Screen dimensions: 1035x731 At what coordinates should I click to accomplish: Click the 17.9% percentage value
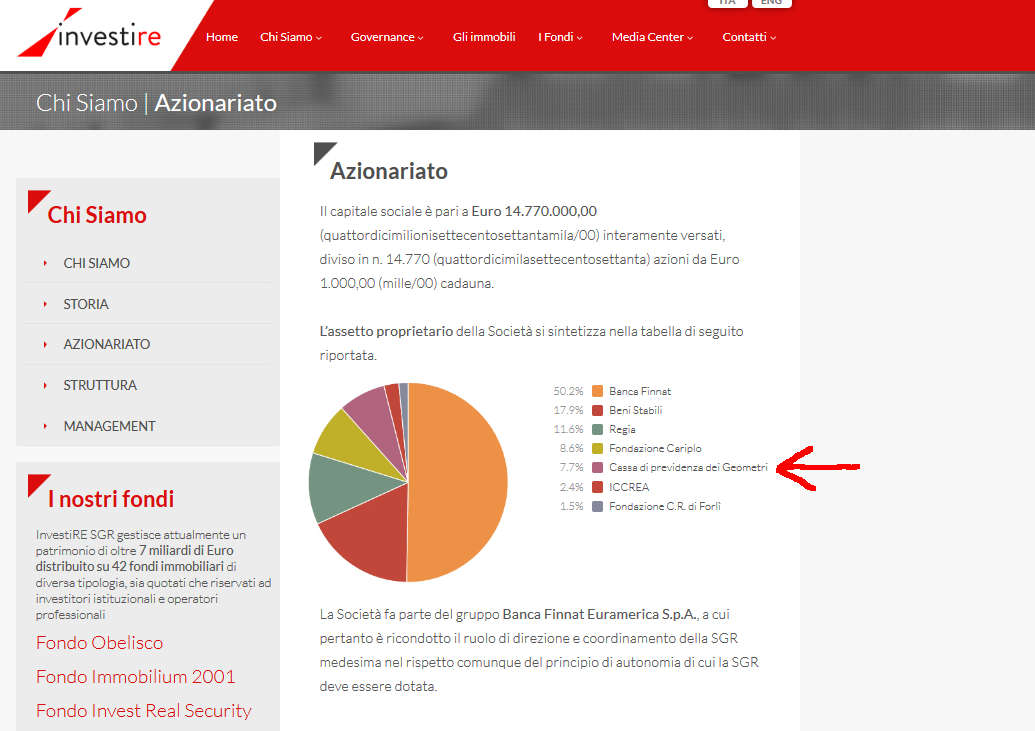click(568, 410)
